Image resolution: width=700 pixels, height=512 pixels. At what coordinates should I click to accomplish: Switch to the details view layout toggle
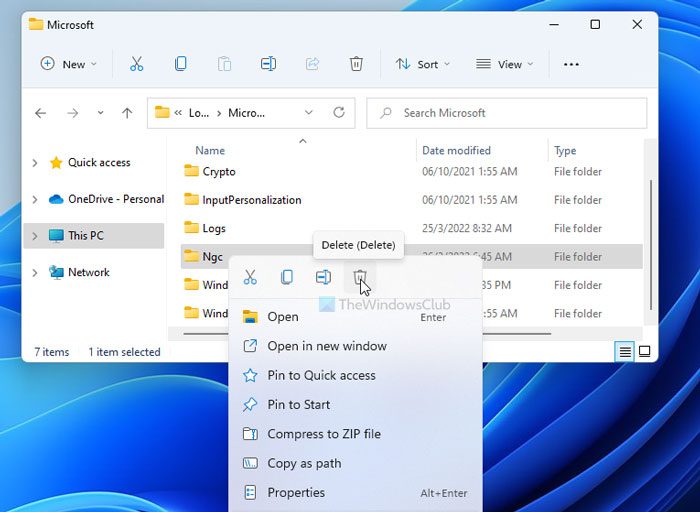pos(625,351)
